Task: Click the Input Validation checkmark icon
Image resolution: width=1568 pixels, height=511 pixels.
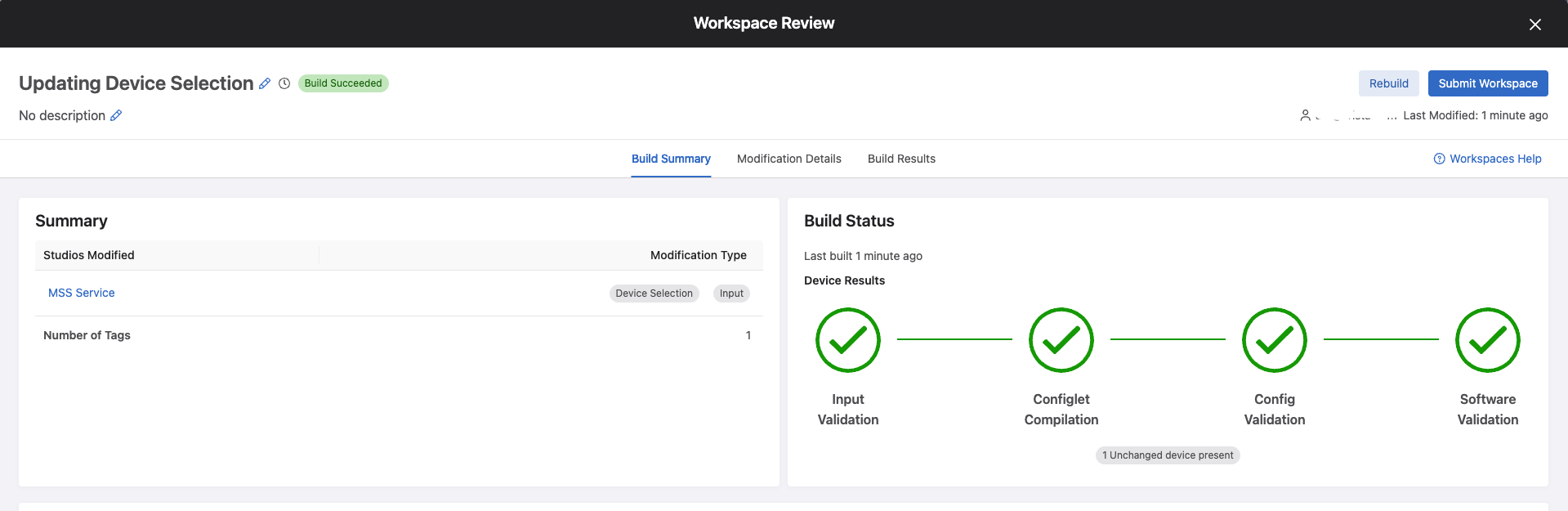Action: [x=848, y=340]
